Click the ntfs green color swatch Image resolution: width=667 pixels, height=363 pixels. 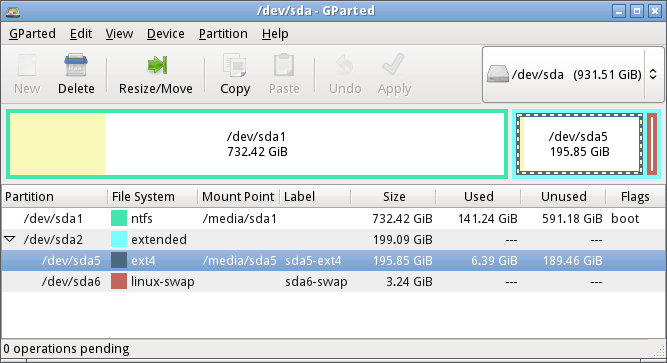pos(119,218)
